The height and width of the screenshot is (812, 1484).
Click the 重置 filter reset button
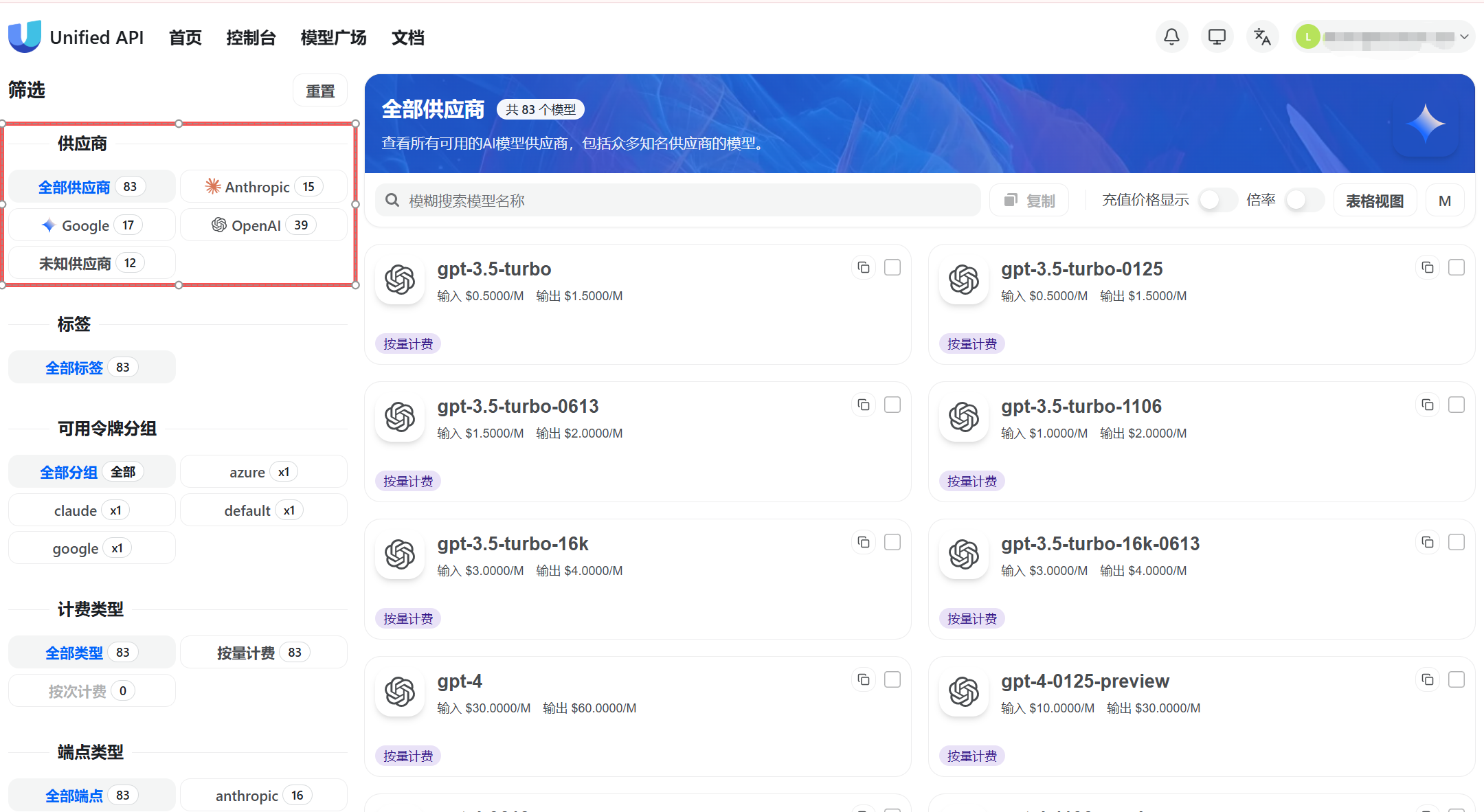319,91
